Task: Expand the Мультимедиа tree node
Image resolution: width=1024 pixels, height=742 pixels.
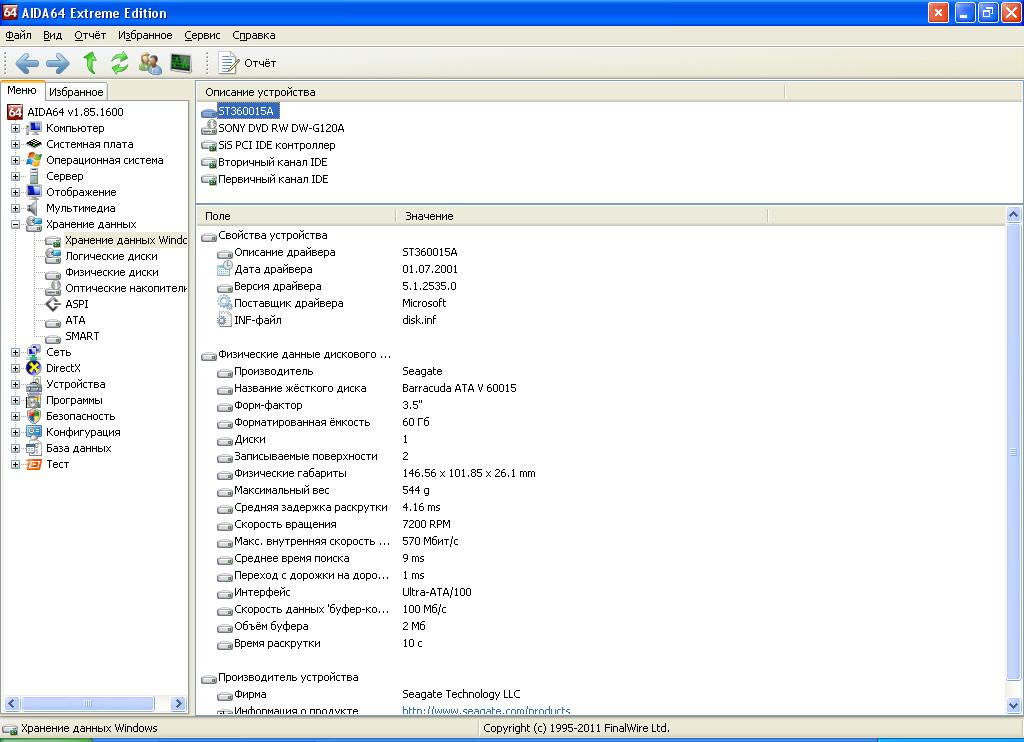Action: [15, 208]
